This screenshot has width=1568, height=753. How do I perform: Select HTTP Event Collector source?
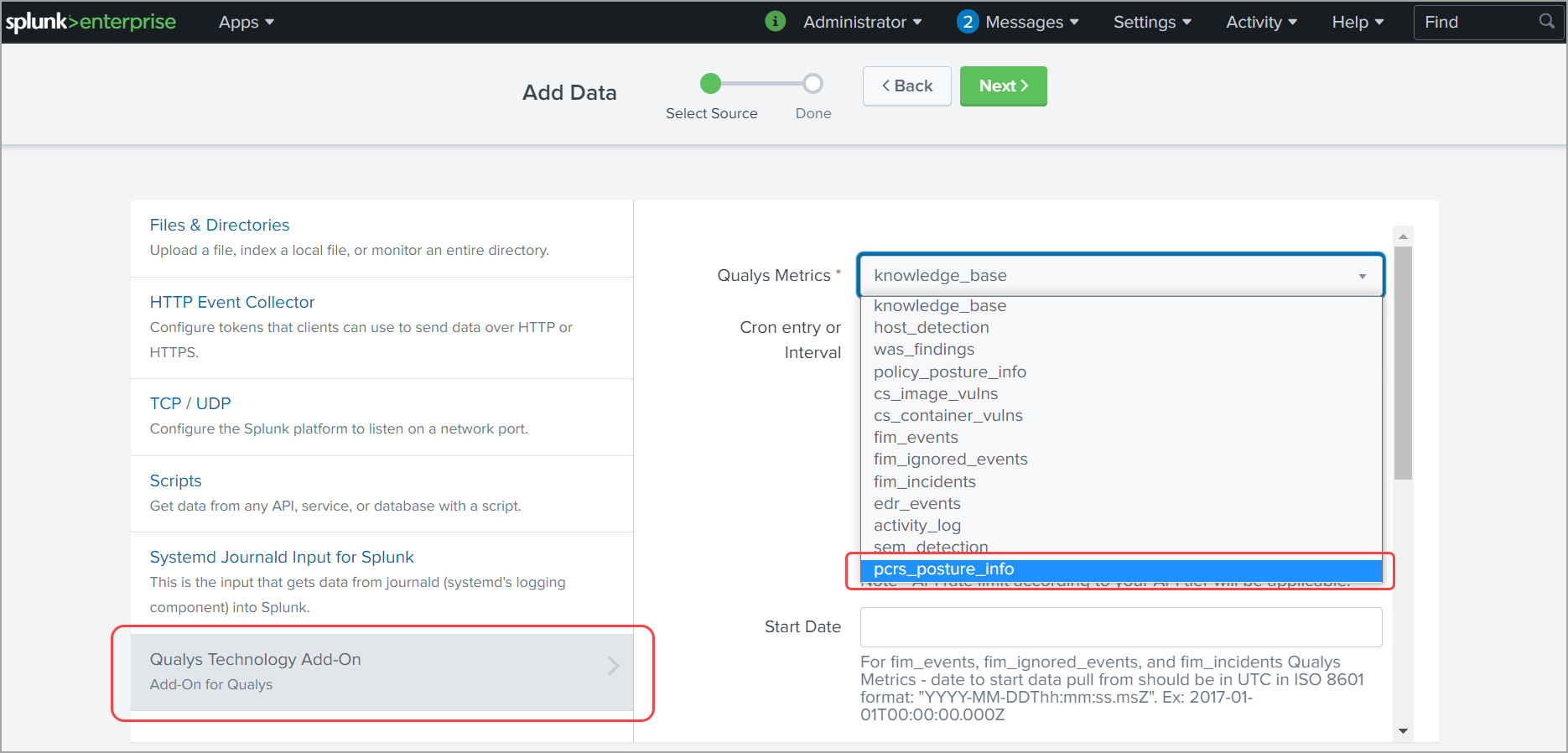pyautogui.click(x=232, y=302)
